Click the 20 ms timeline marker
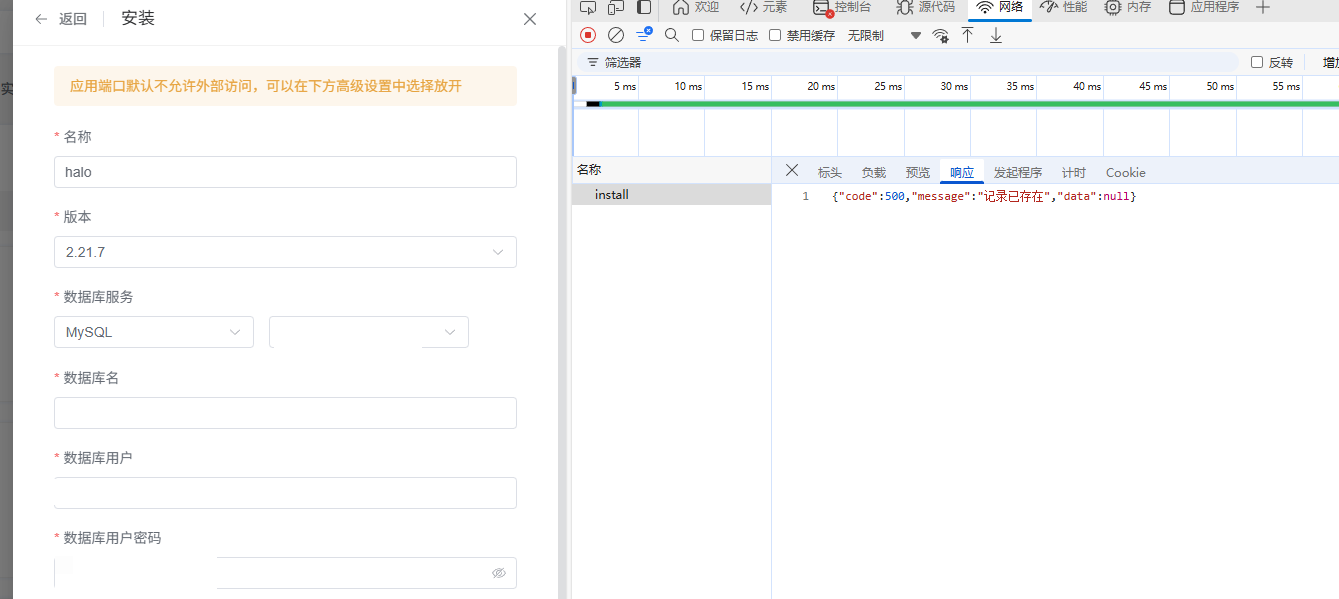Screen dimensions: 1339x599 [821, 87]
